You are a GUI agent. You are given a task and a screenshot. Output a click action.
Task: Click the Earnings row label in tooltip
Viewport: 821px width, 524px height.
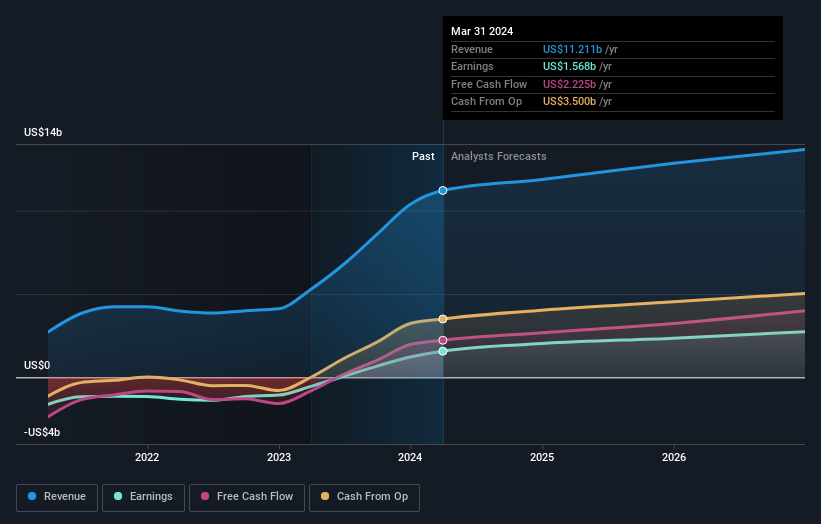pos(472,66)
